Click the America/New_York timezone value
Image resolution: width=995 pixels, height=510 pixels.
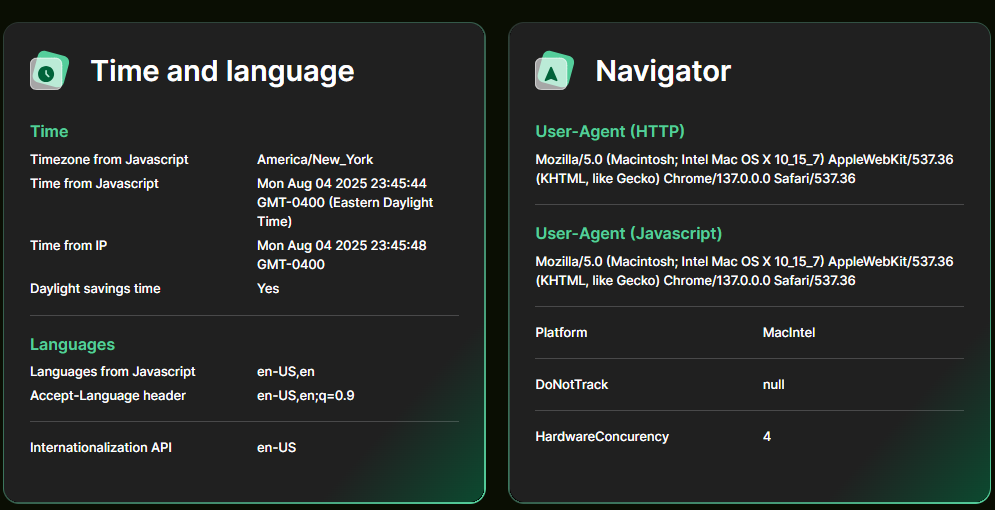point(315,159)
